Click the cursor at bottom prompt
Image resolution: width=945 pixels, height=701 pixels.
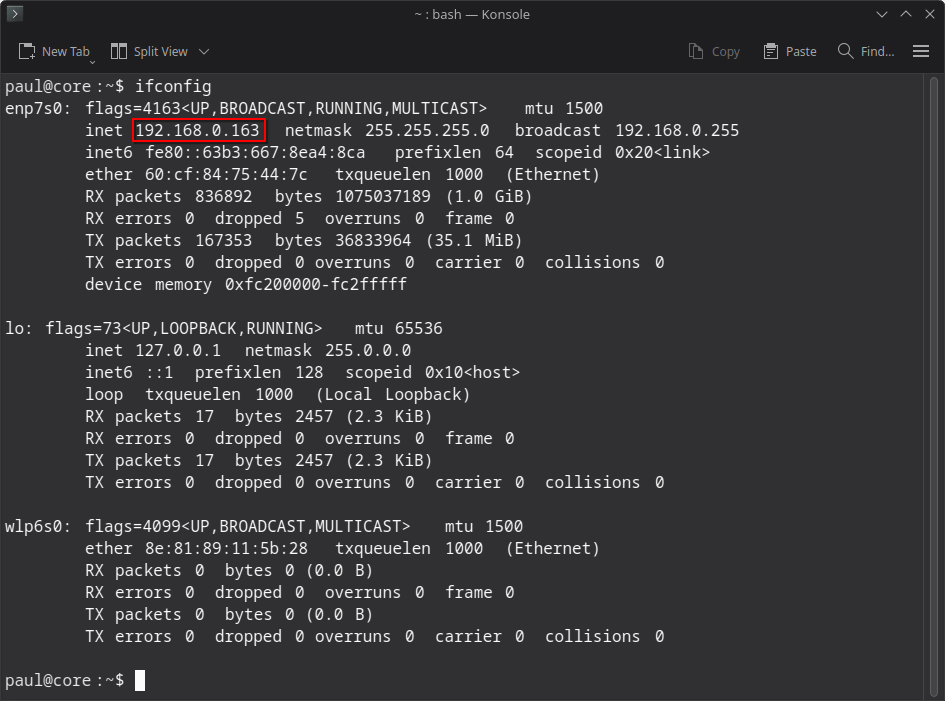point(140,681)
